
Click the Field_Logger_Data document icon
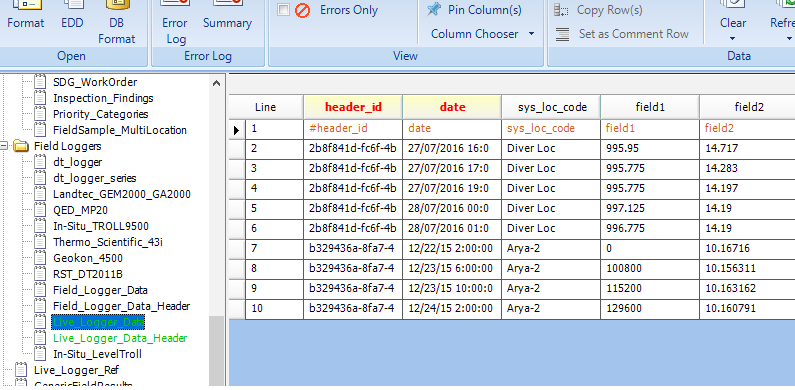point(41,290)
